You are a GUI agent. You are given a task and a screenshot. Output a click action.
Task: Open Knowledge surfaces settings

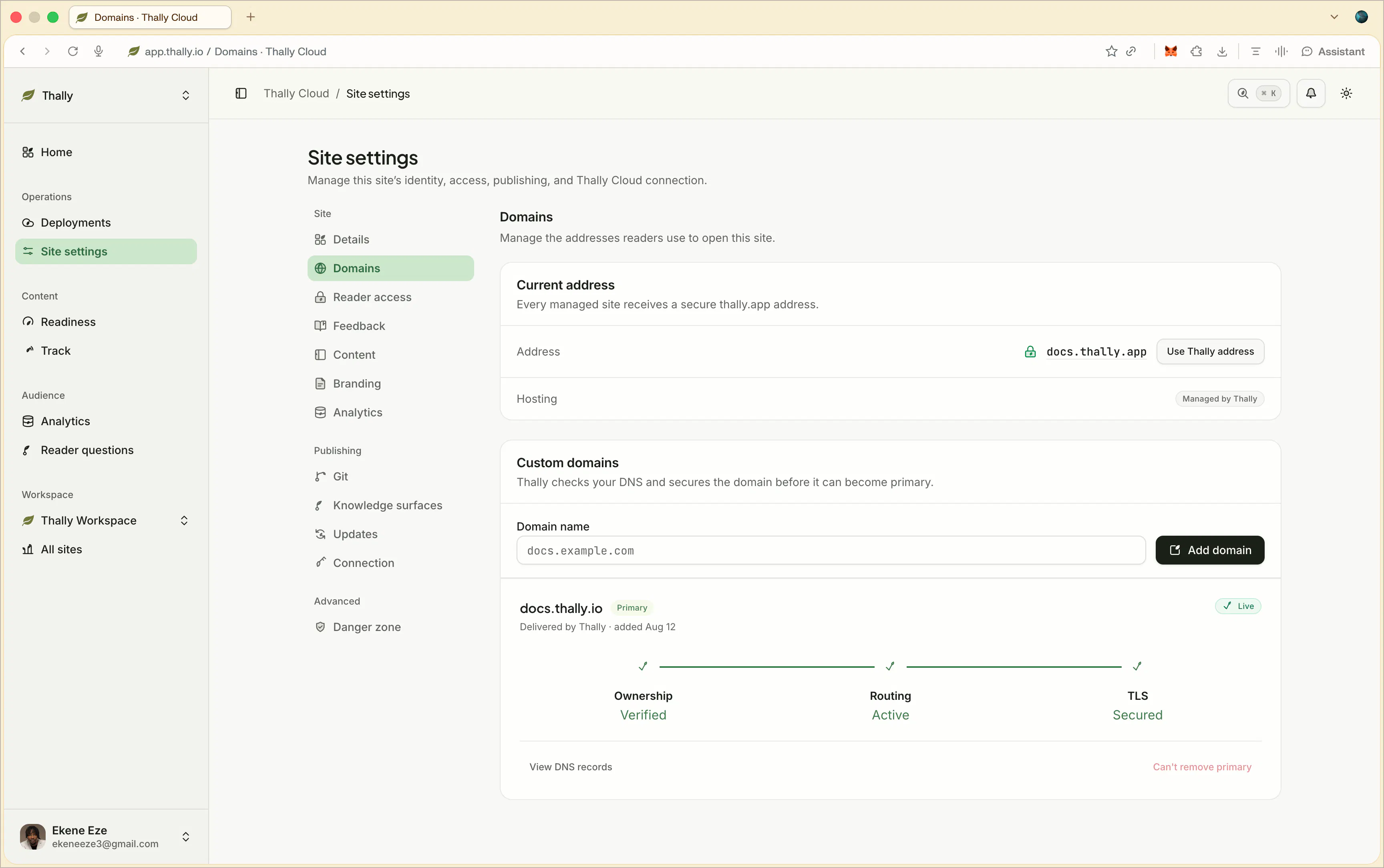coord(391,505)
